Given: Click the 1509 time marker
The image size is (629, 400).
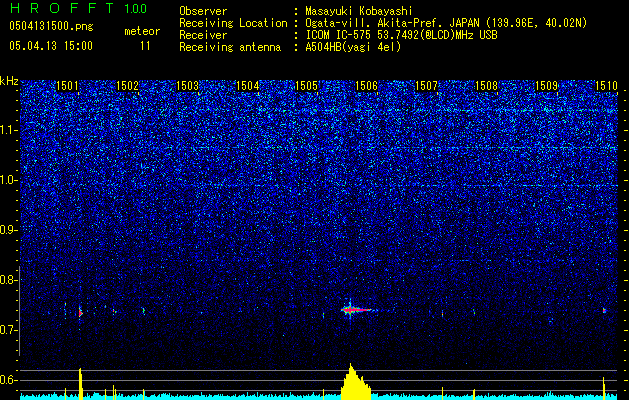Looking at the screenshot, I should pyautogui.click(x=546, y=85).
